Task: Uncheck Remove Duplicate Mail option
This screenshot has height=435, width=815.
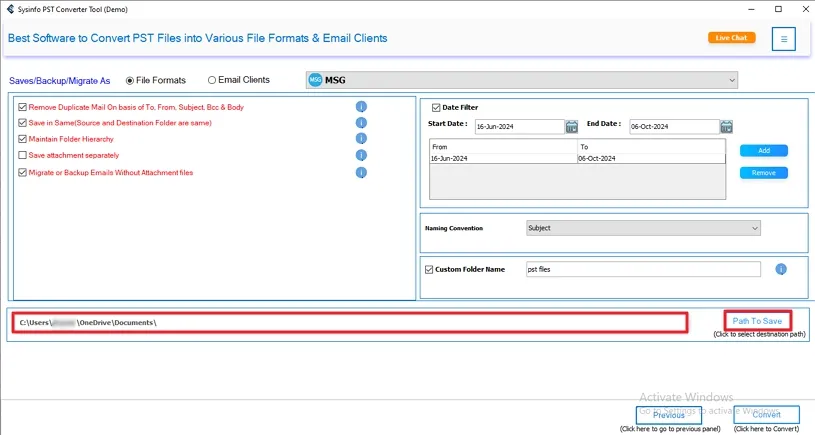Action: pyautogui.click(x=23, y=107)
